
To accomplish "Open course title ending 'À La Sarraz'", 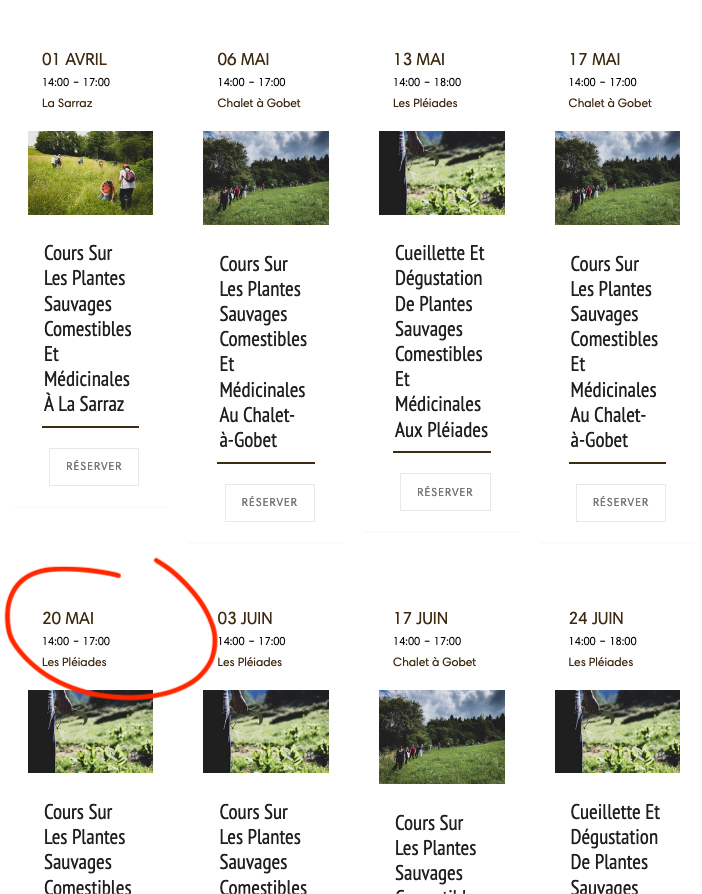I will click(88, 329).
